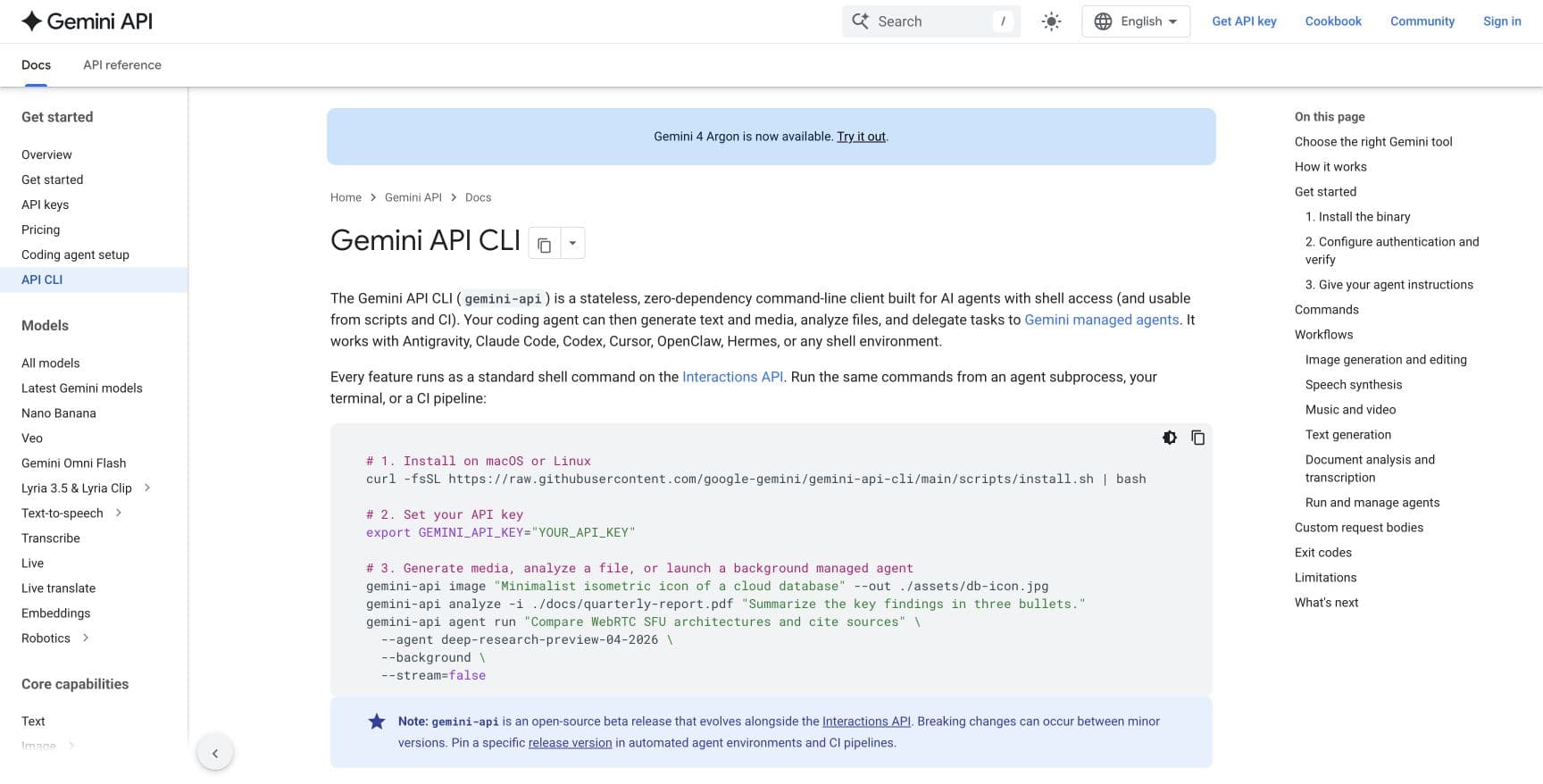Screen dimensions: 1543x784
Task: Select Coding agent setup in sidebar
Action: point(75,254)
